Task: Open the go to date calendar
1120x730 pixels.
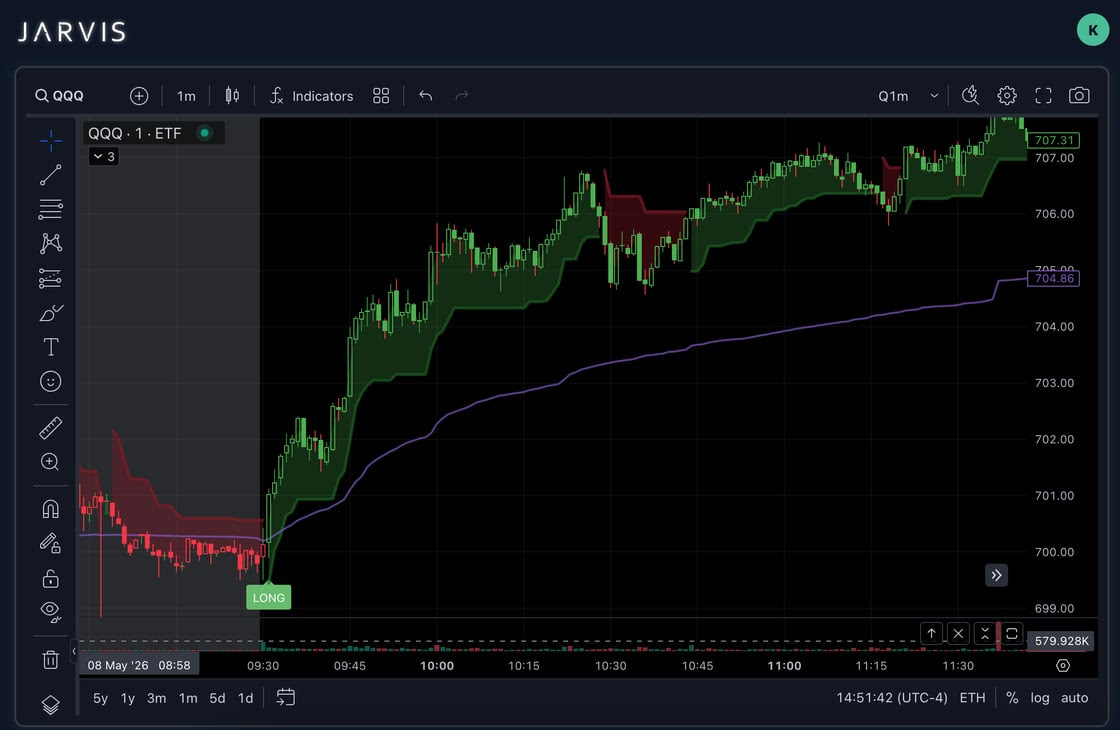Action: point(286,697)
